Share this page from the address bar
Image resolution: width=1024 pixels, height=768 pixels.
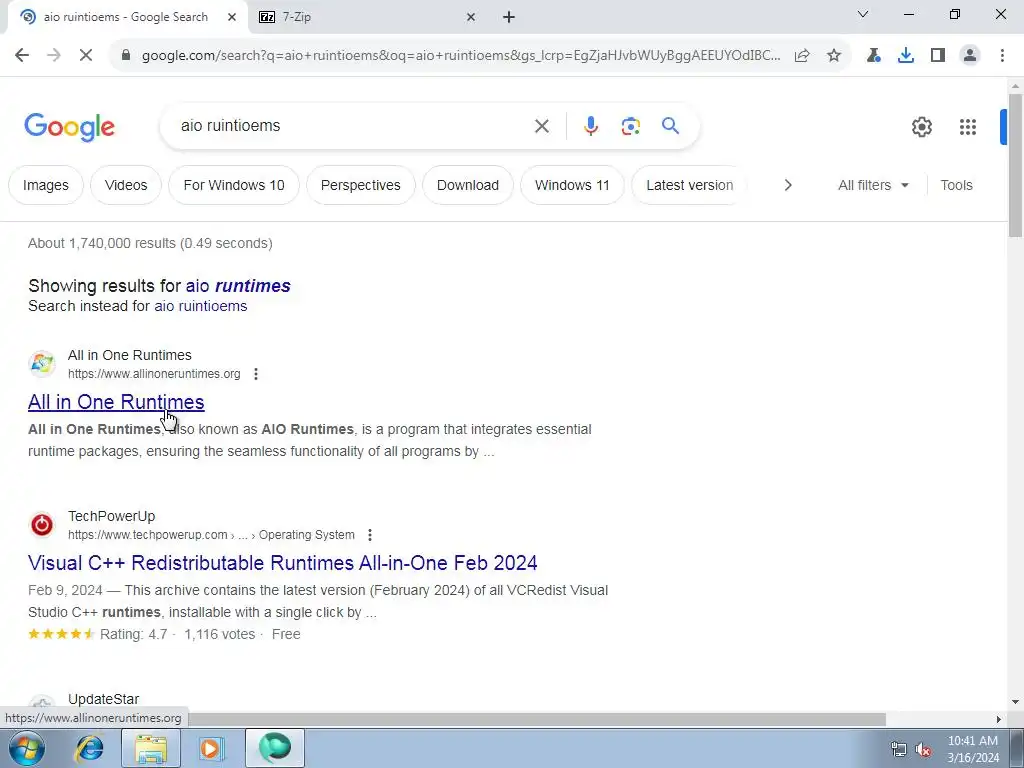[802, 56]
